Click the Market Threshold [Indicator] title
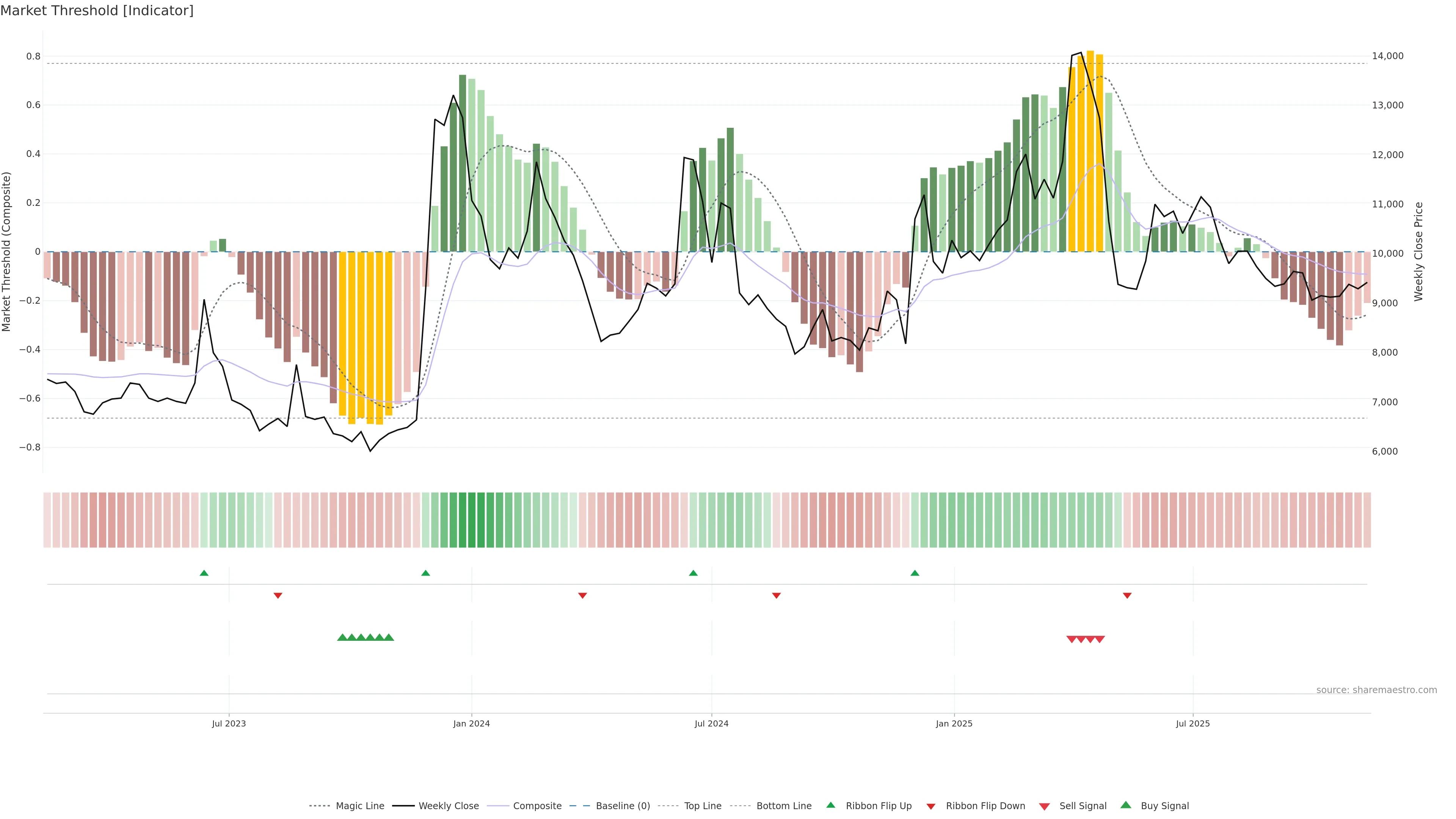The width and height of the screenshot is (1456, 819). coord(97,11)
